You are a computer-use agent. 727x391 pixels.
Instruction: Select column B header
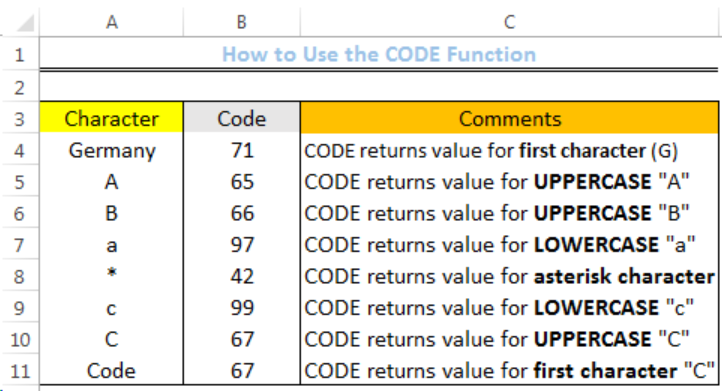[242, 22]
